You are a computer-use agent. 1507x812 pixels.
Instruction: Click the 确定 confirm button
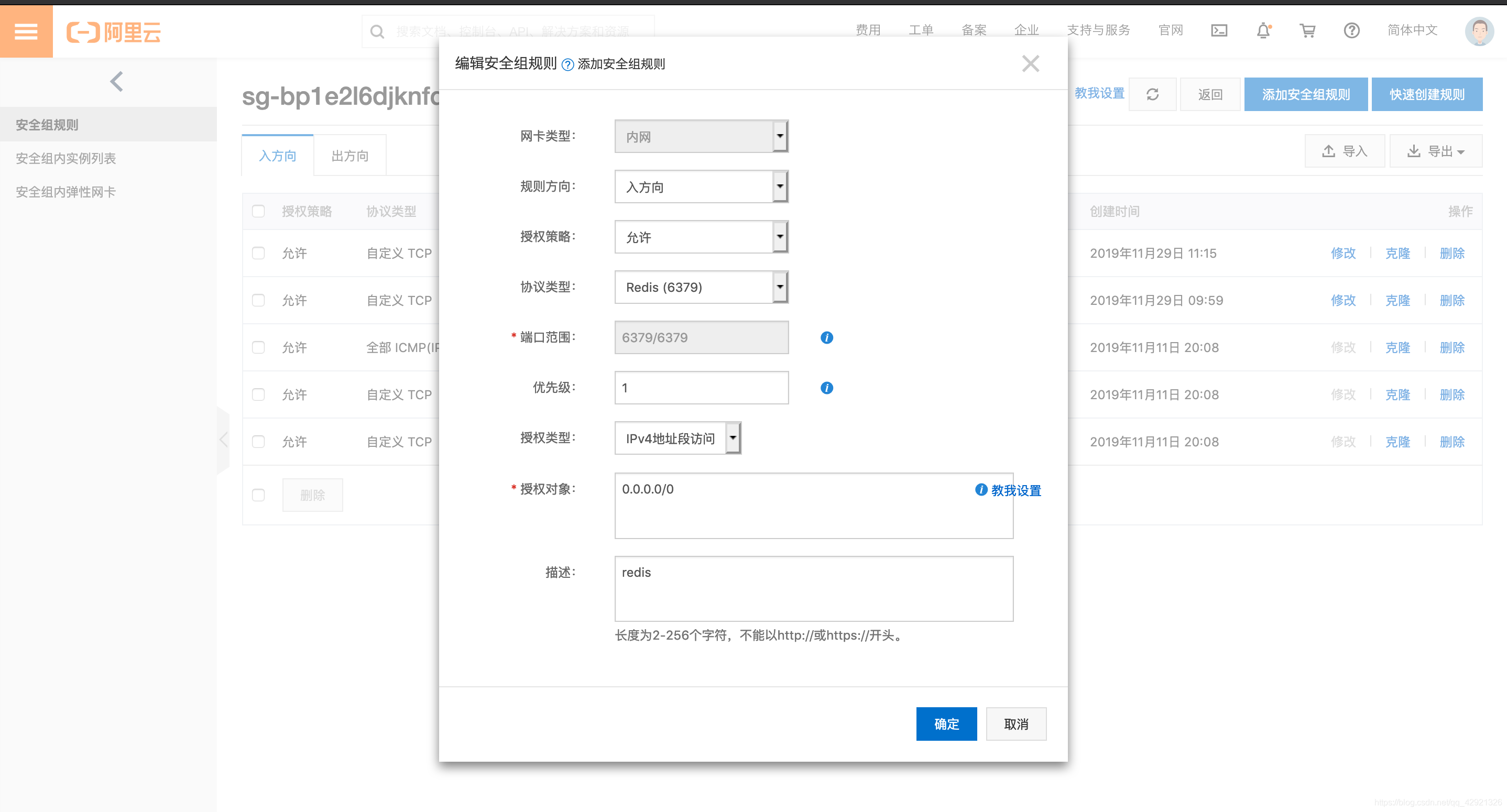coord(946,723)
